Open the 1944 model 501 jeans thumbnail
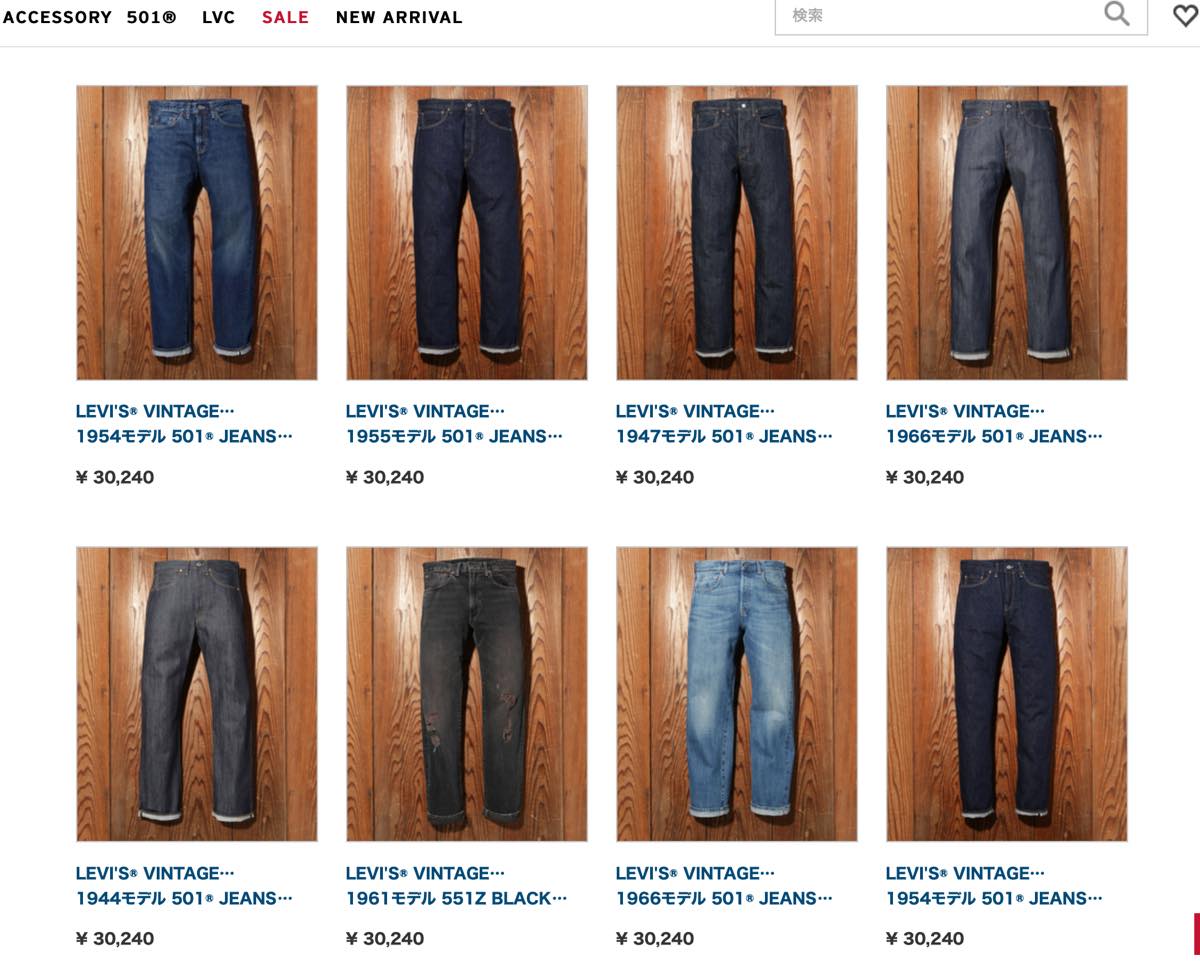This screenshot has height=962, width=1200. click(197, 694)
